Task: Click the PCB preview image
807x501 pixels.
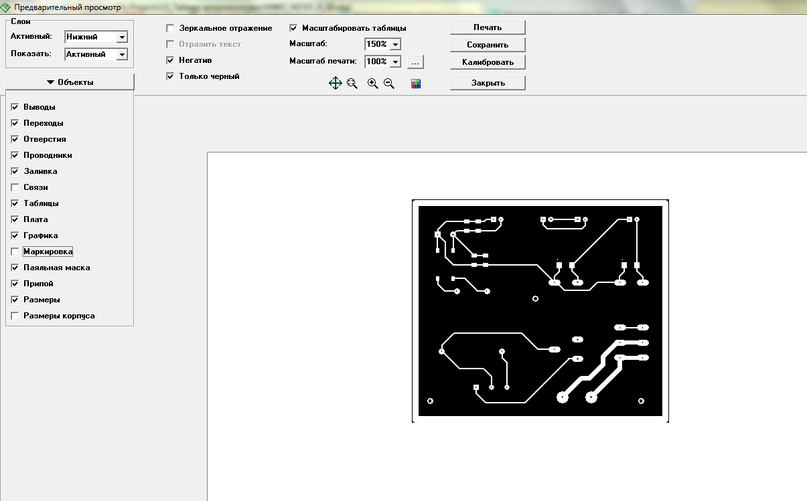Action: coord(540,311)
